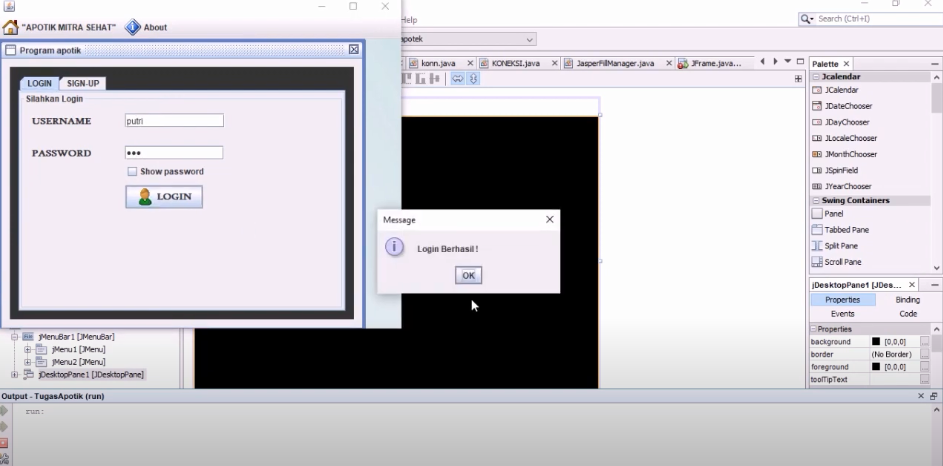Image resolution: width=943 pixels, height=466 pixels.
Task: Click the blue info icon beside About
Action: [132, 27]
